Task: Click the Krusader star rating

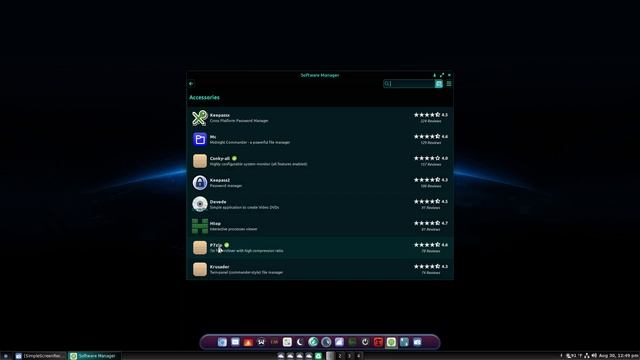Action: (427, 266)
